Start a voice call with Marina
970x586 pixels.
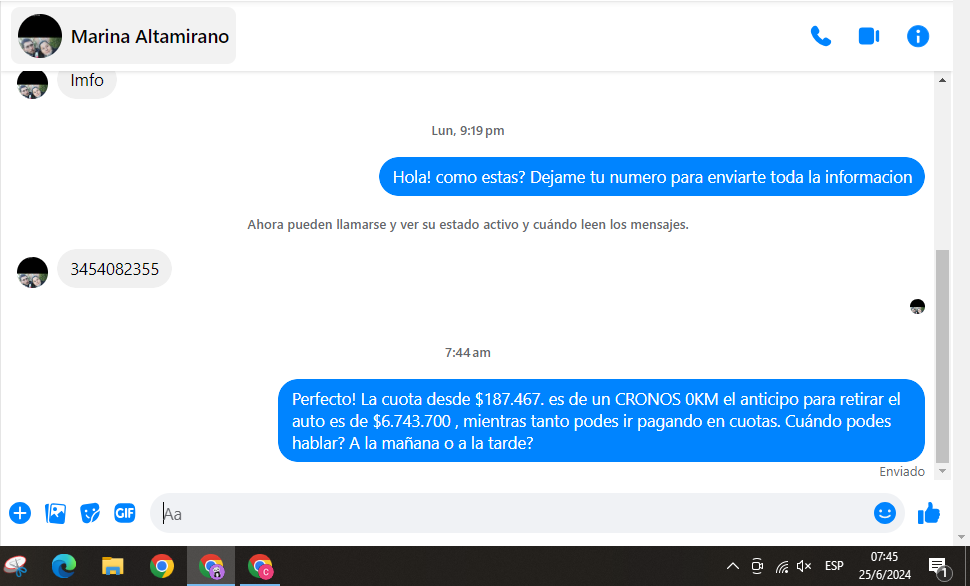click(x=820, y=36)
